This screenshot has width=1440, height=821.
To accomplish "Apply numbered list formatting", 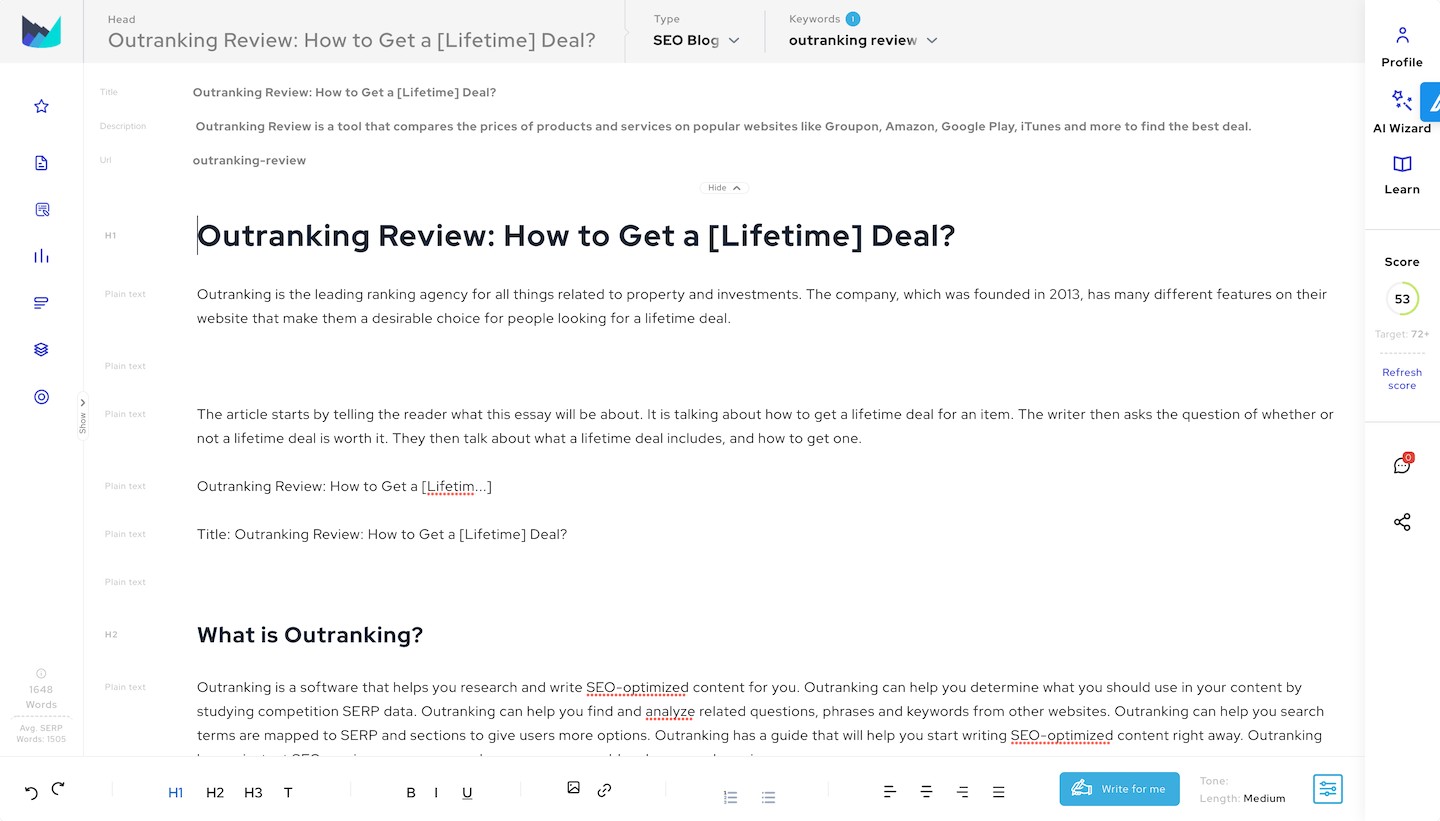I will point(730,797).
